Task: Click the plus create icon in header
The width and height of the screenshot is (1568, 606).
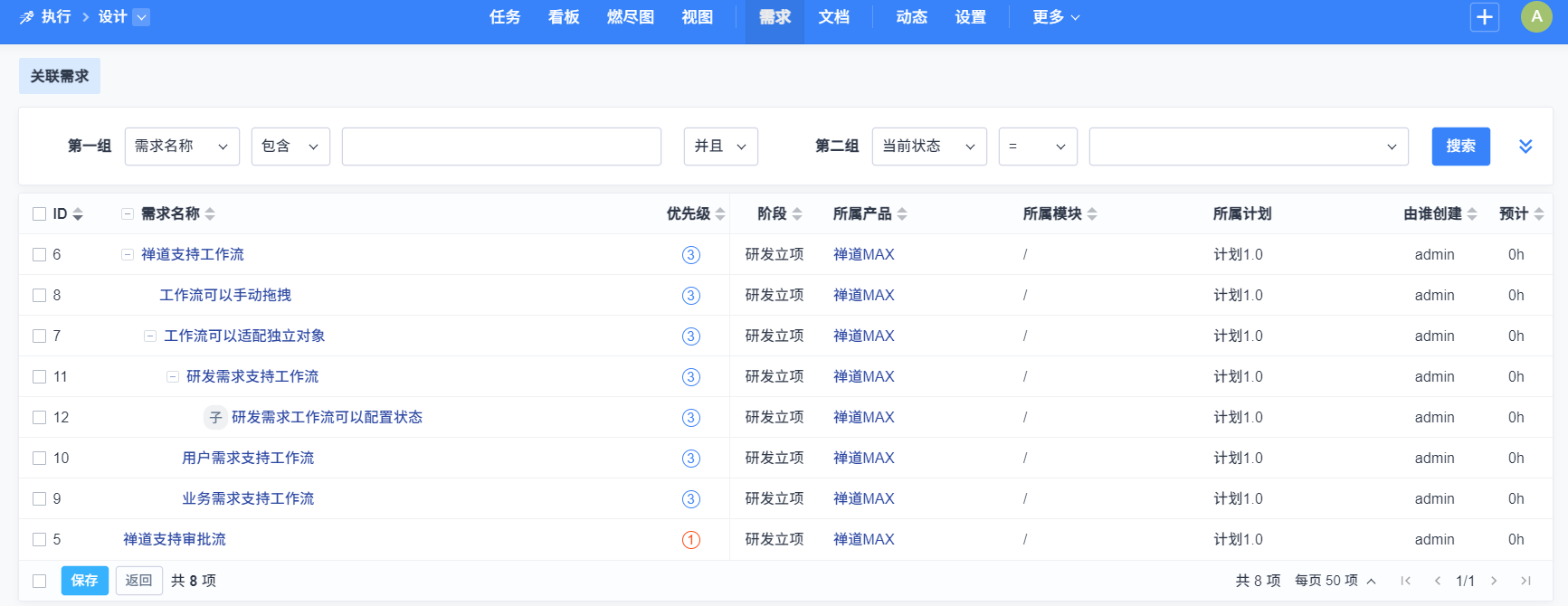Action: click(1484, 17)
